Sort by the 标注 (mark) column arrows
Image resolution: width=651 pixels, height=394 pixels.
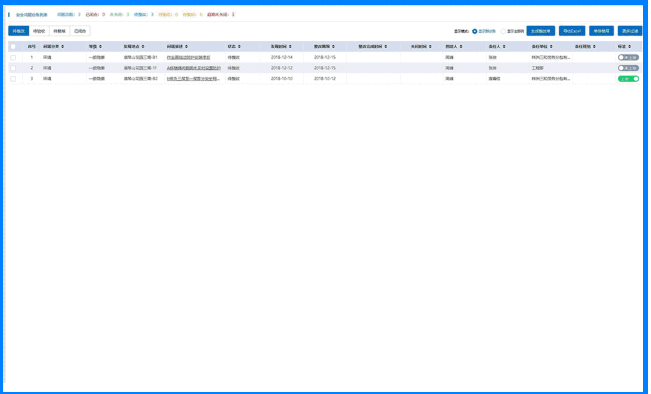click(x=629, y=46)
